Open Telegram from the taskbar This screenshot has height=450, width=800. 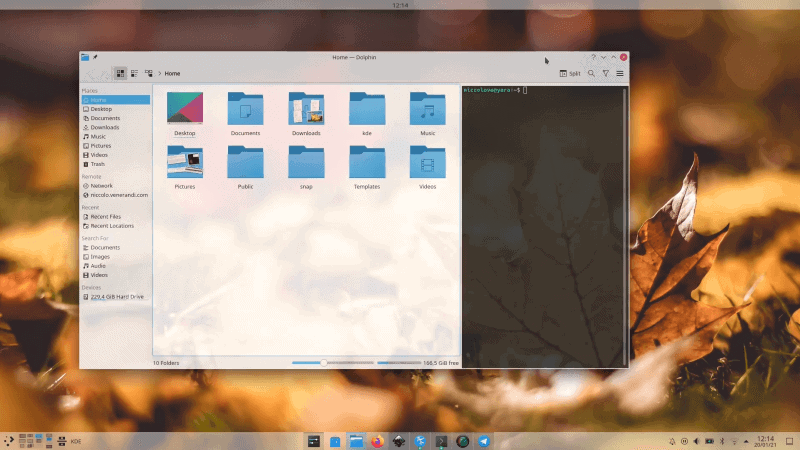(x=485, y=441)
